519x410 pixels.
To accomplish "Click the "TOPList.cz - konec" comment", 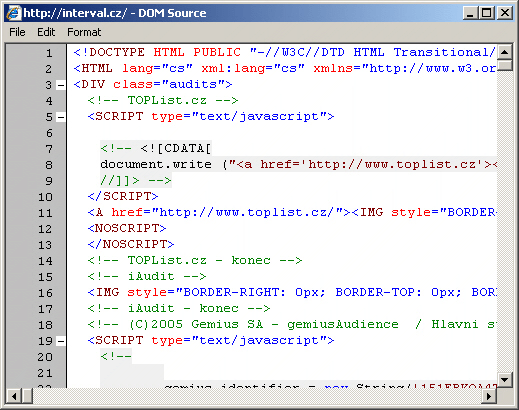I will pyautogui.click(x=195, y=260).
